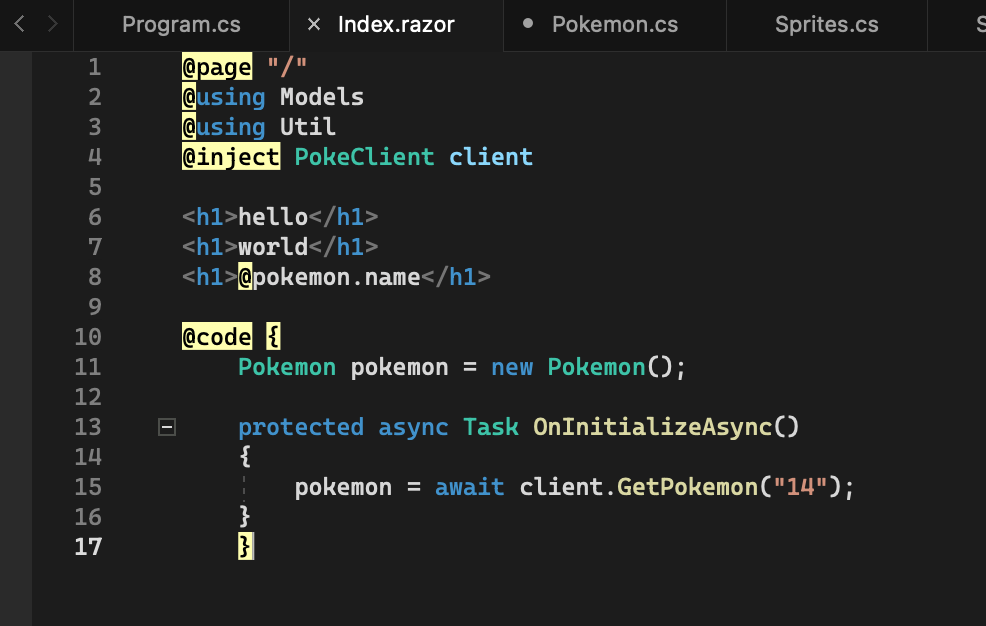Click the world heading text

pos(273,247)
